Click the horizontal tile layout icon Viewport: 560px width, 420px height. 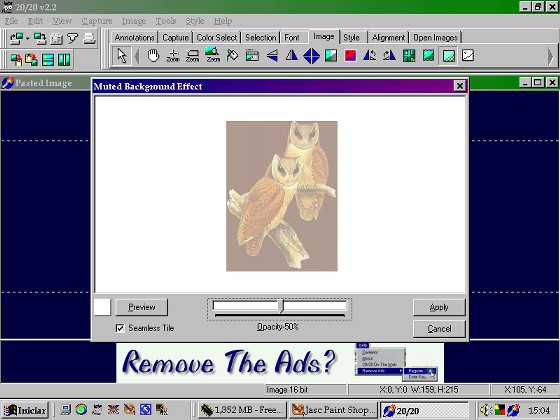[48, 60]
